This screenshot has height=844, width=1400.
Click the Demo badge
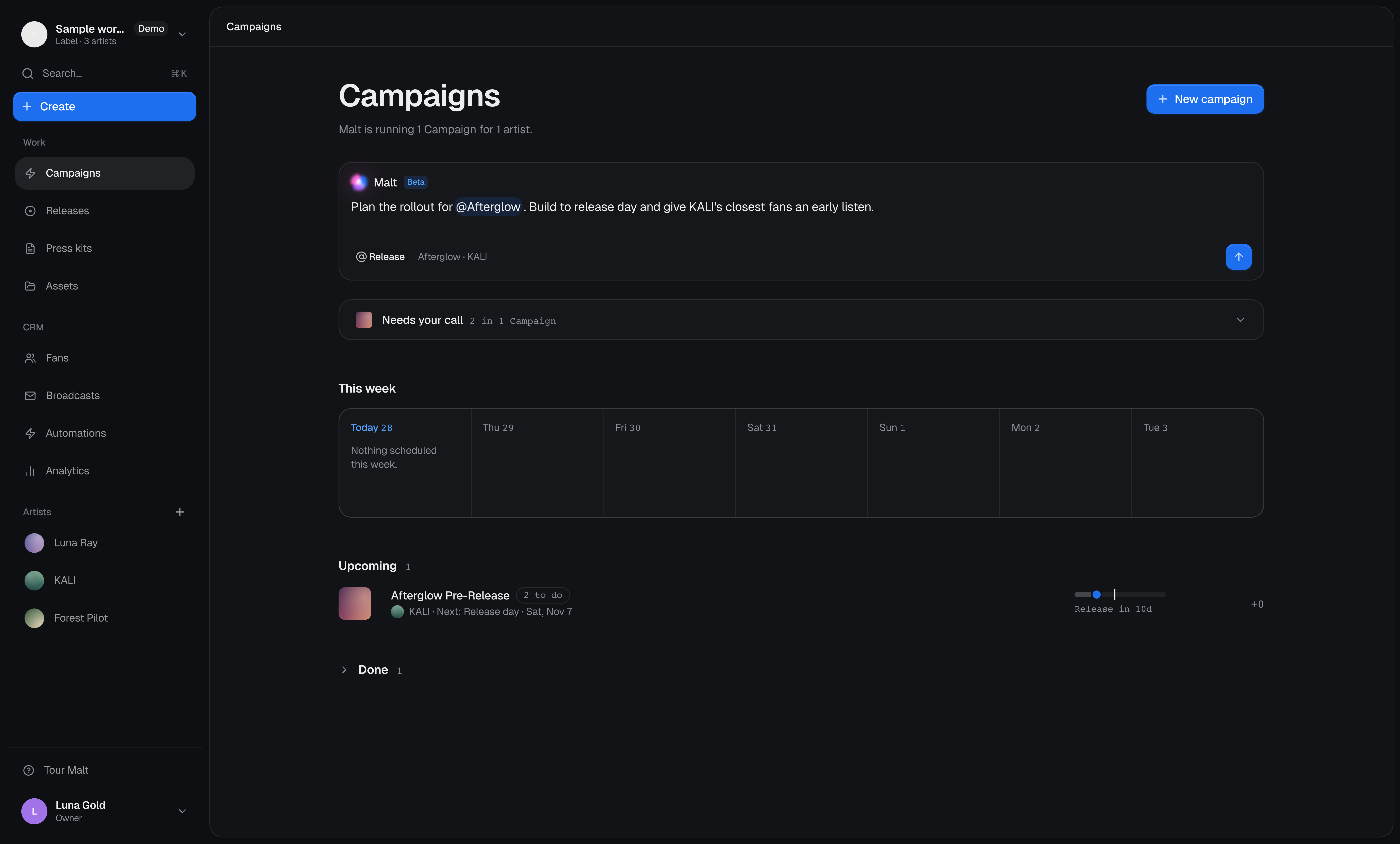(151, 28)
